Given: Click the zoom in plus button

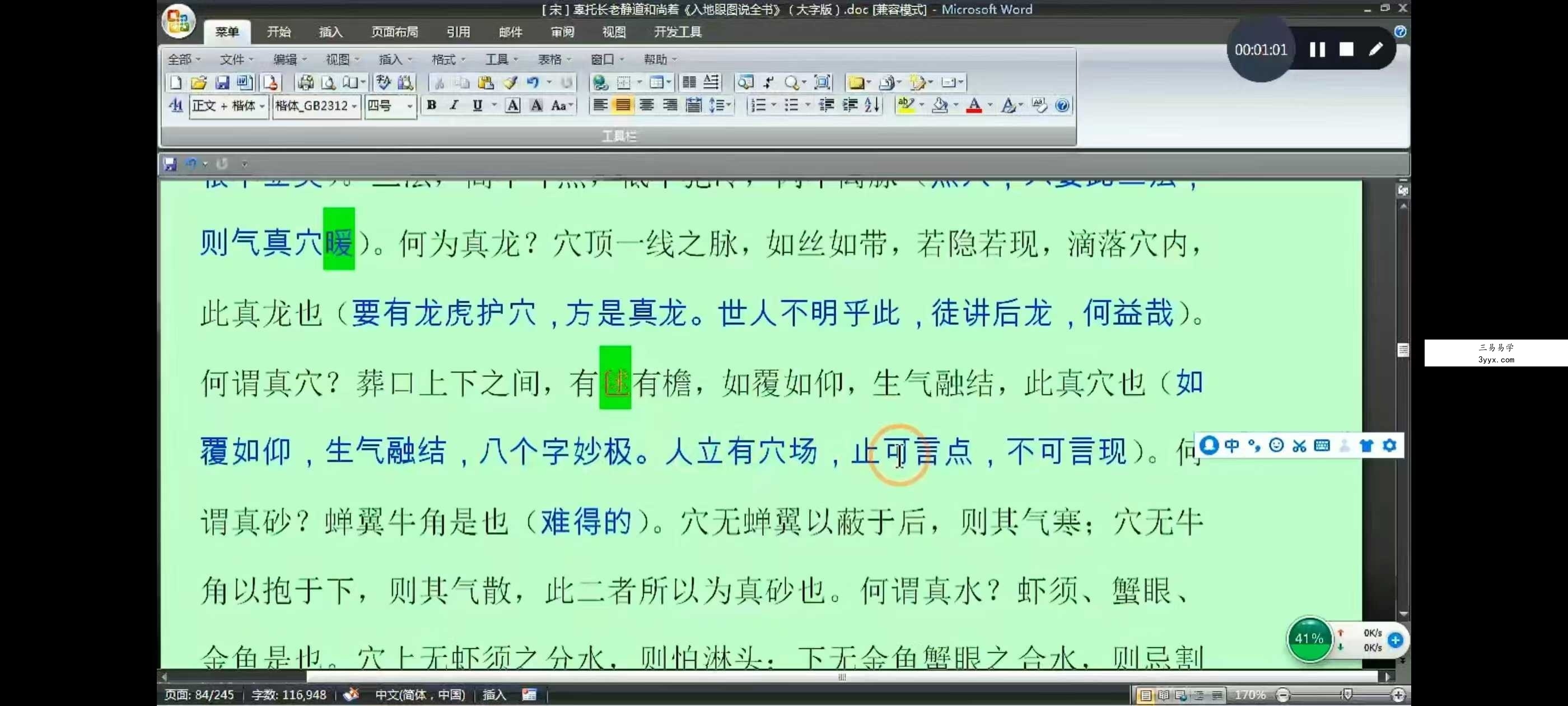Looking at the screenshot, I should pos(1398,695).
